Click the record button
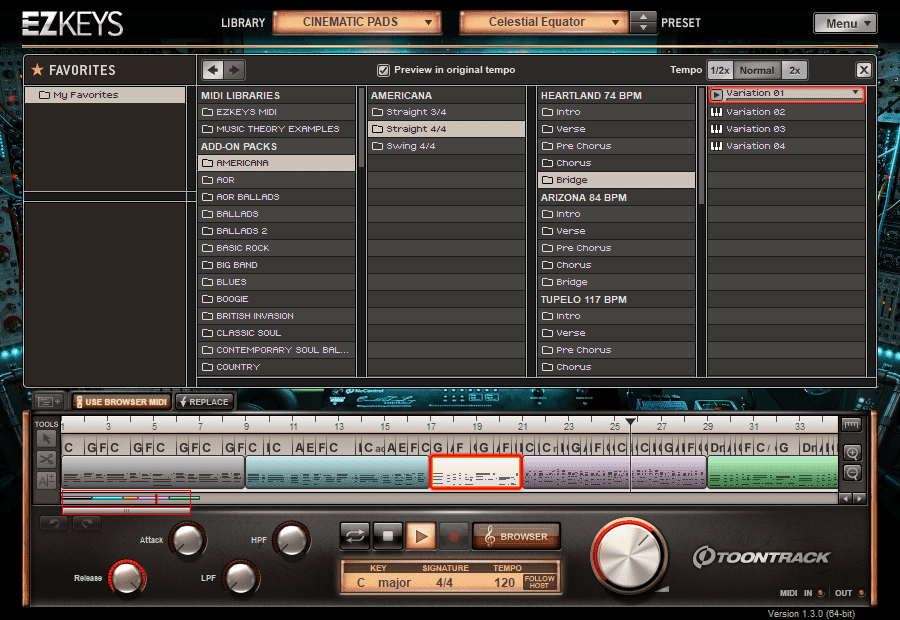The image size is (900, 620). click(x=453, y=536)
